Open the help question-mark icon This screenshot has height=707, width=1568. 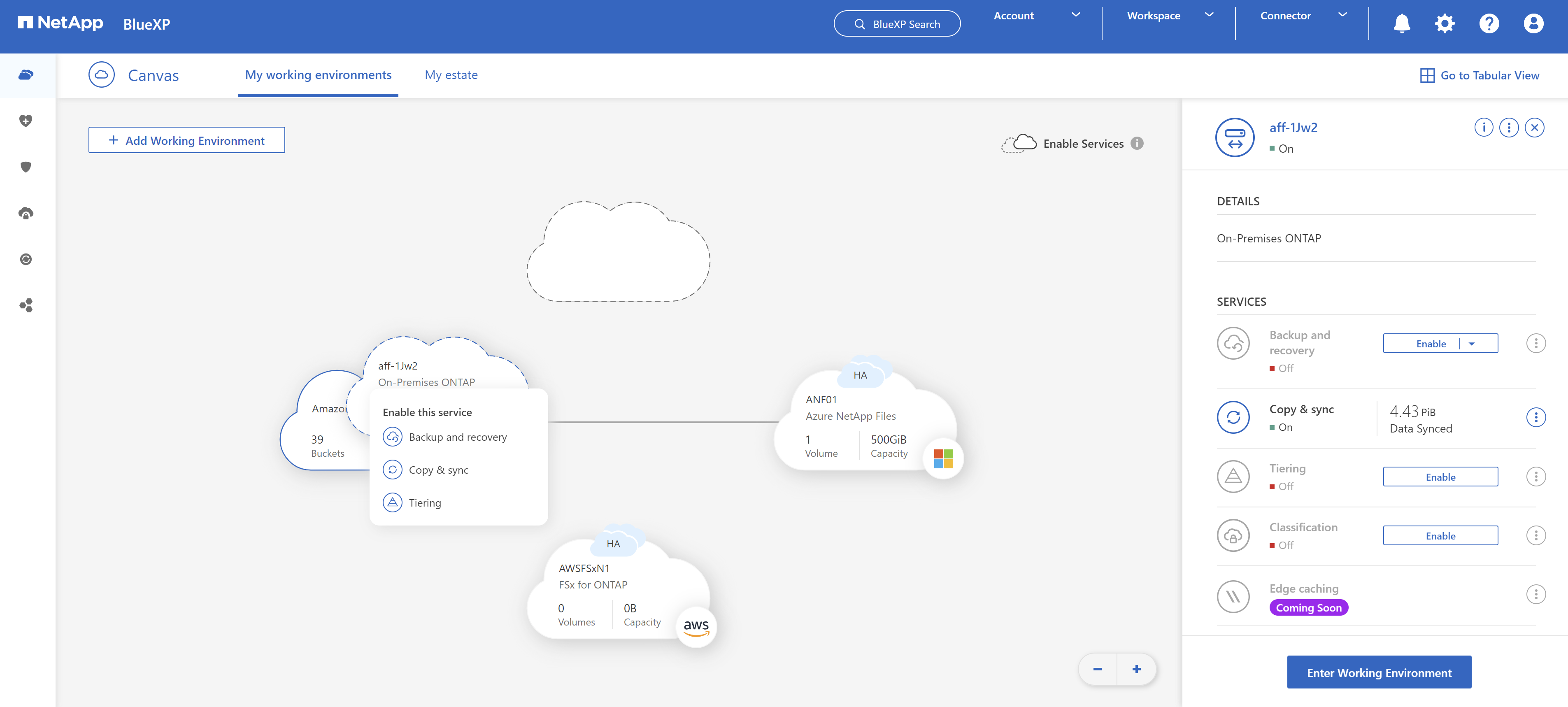[x=1489, y=23]
